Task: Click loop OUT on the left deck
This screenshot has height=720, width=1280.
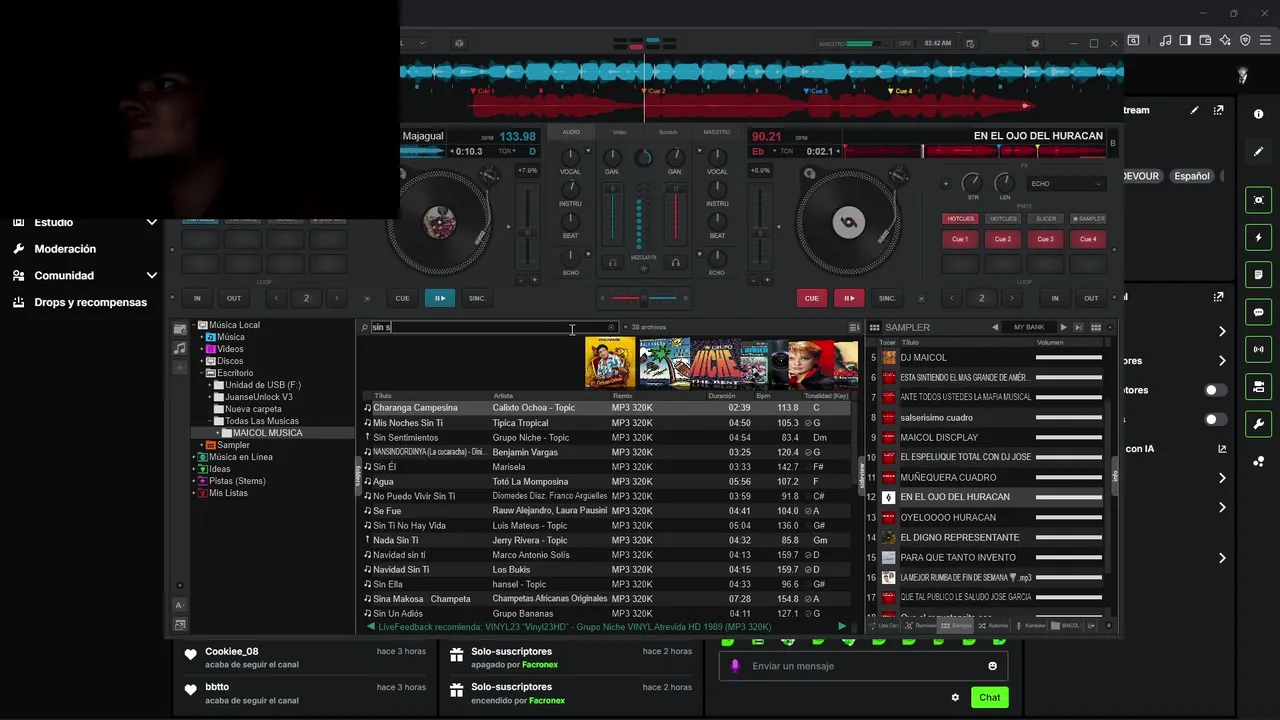Action: coord(233,298)
